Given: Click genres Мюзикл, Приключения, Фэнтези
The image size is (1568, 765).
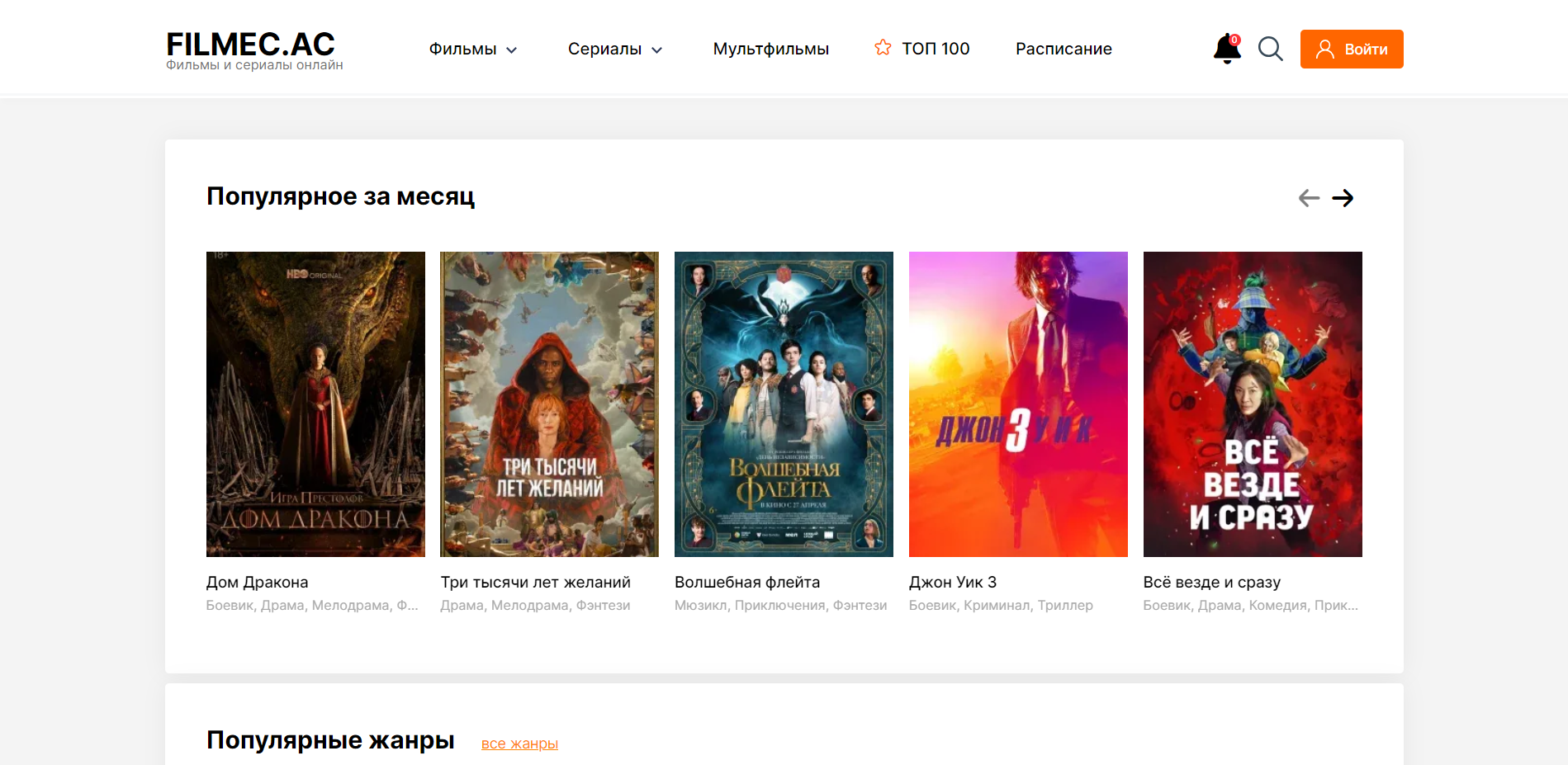Looking at the screenshot, I should [x=780, y=605].
